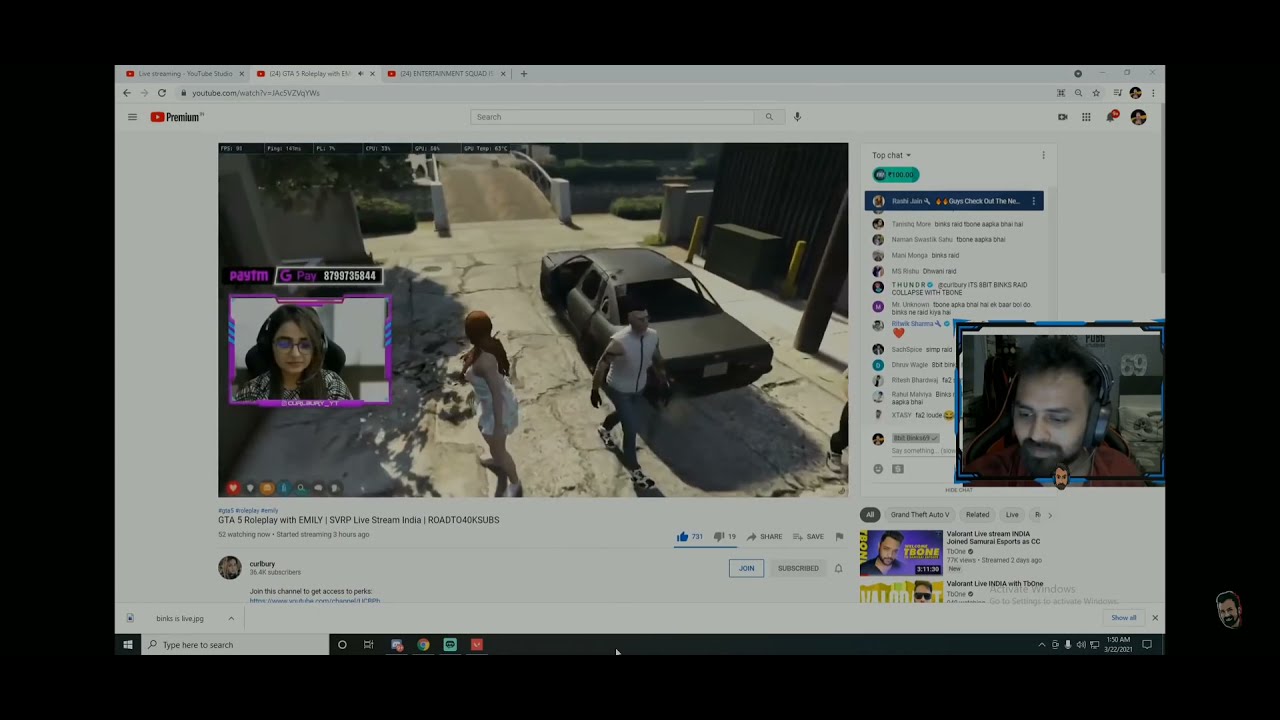Open Chrome from the taskbar
The height and width of the screenshot is (720, 1280).
(x=423, y=645)
